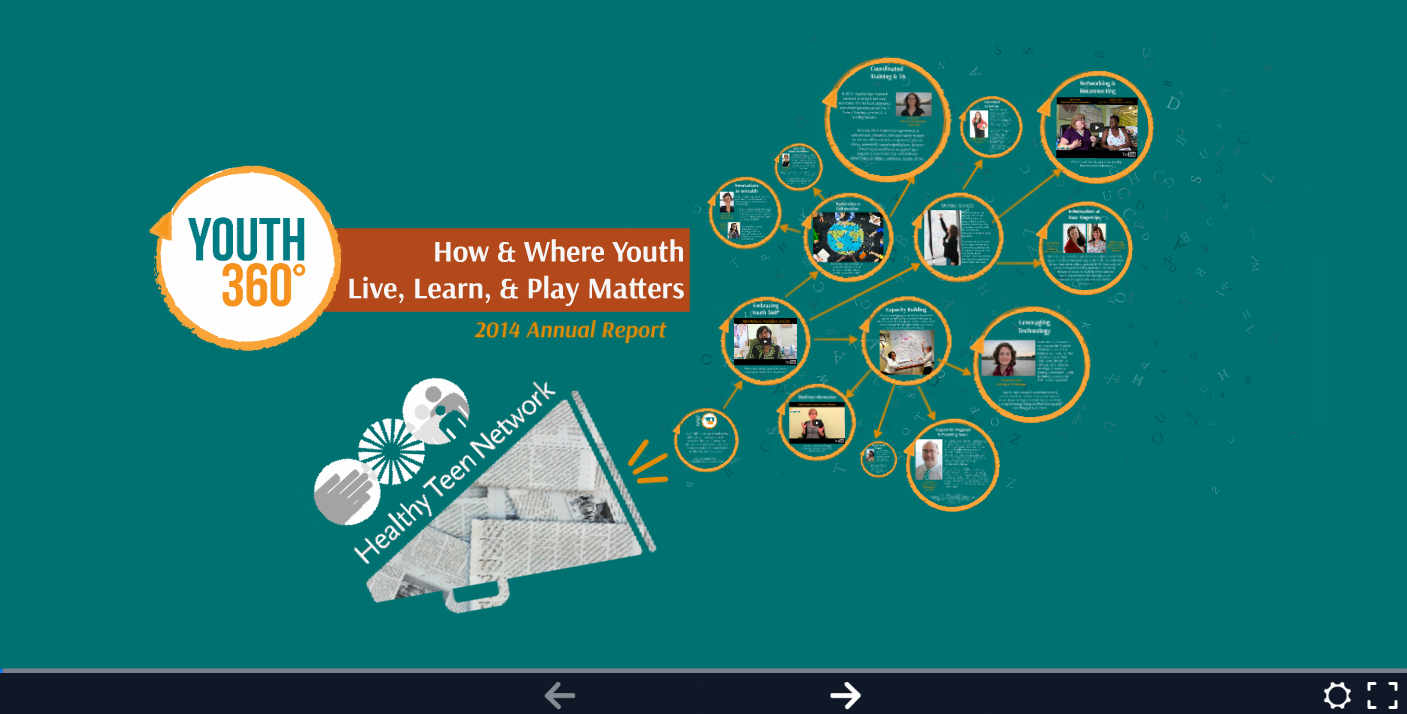
Task: Enter fullscreen mode
Action: tap(1382, 695)
